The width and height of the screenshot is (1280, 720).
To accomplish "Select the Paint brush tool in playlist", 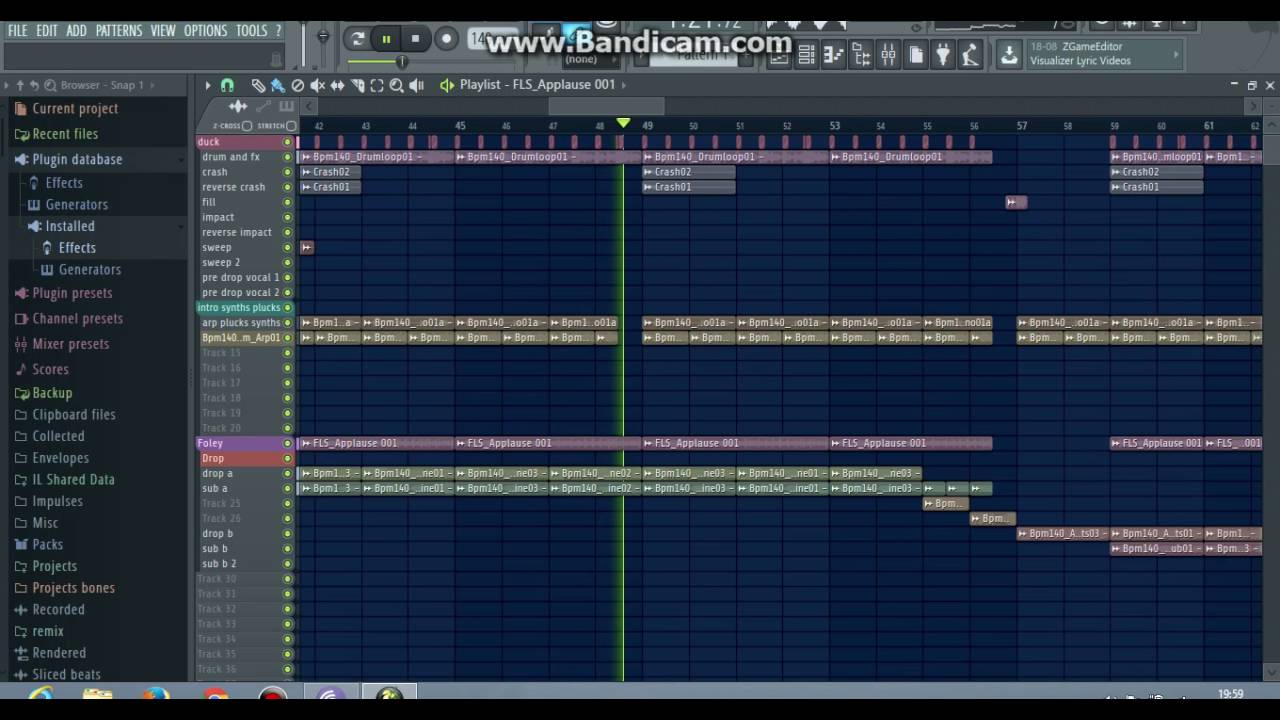I will point(278,85).
